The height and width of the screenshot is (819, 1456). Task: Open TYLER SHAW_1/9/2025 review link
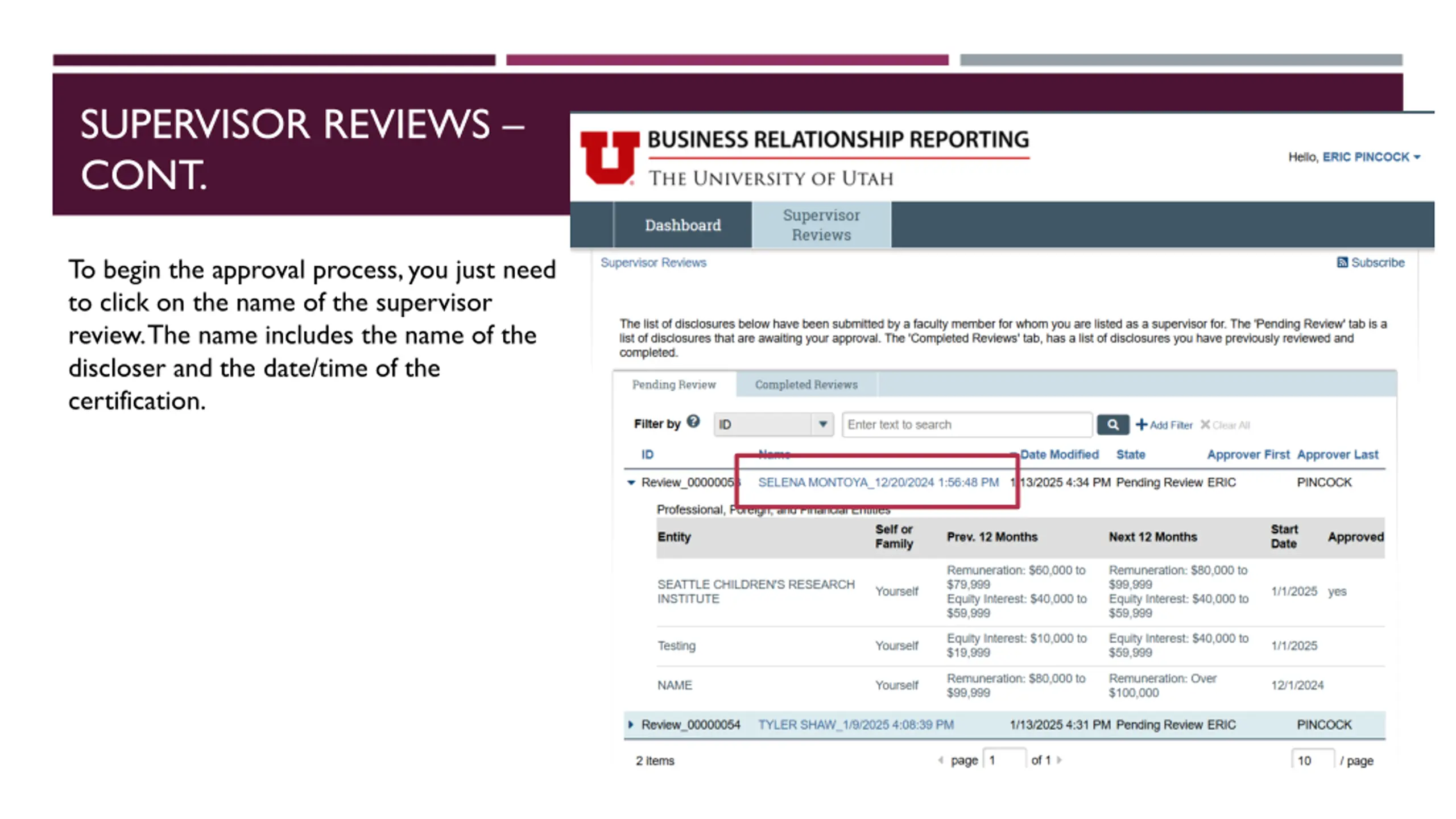click(x=855, y=725)
